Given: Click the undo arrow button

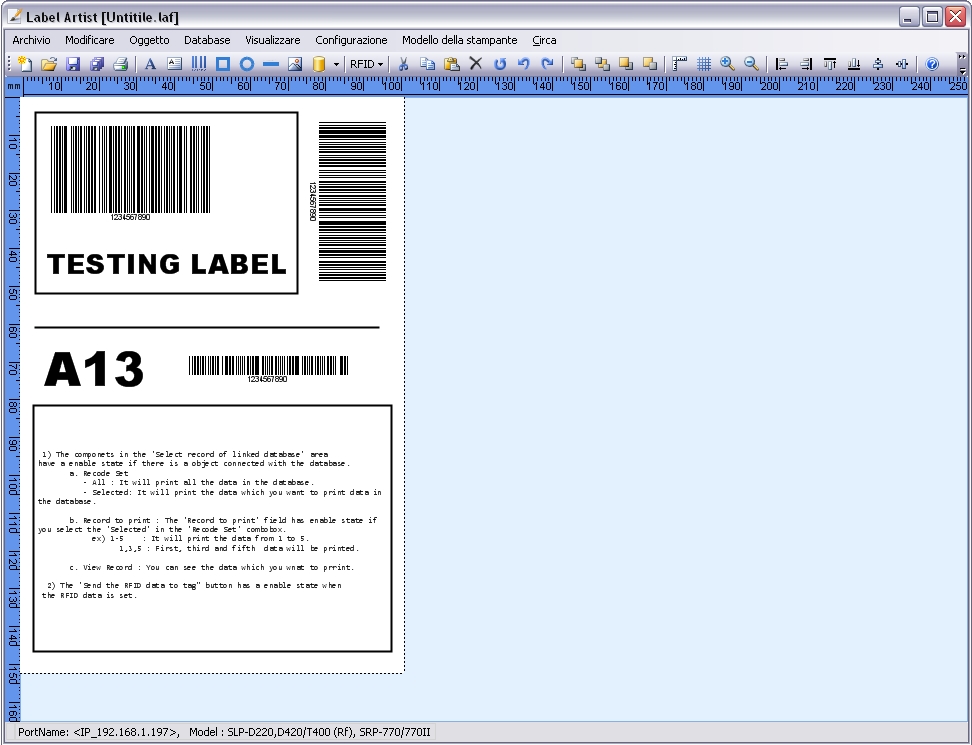Looking at the screenshot, I should 523,64.
